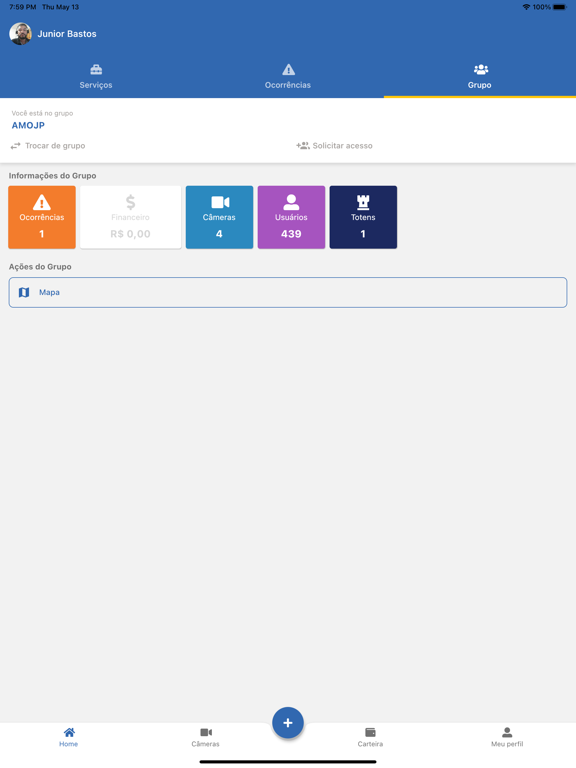
Task: Tap the battery status indicator
Action: (560, 7)
